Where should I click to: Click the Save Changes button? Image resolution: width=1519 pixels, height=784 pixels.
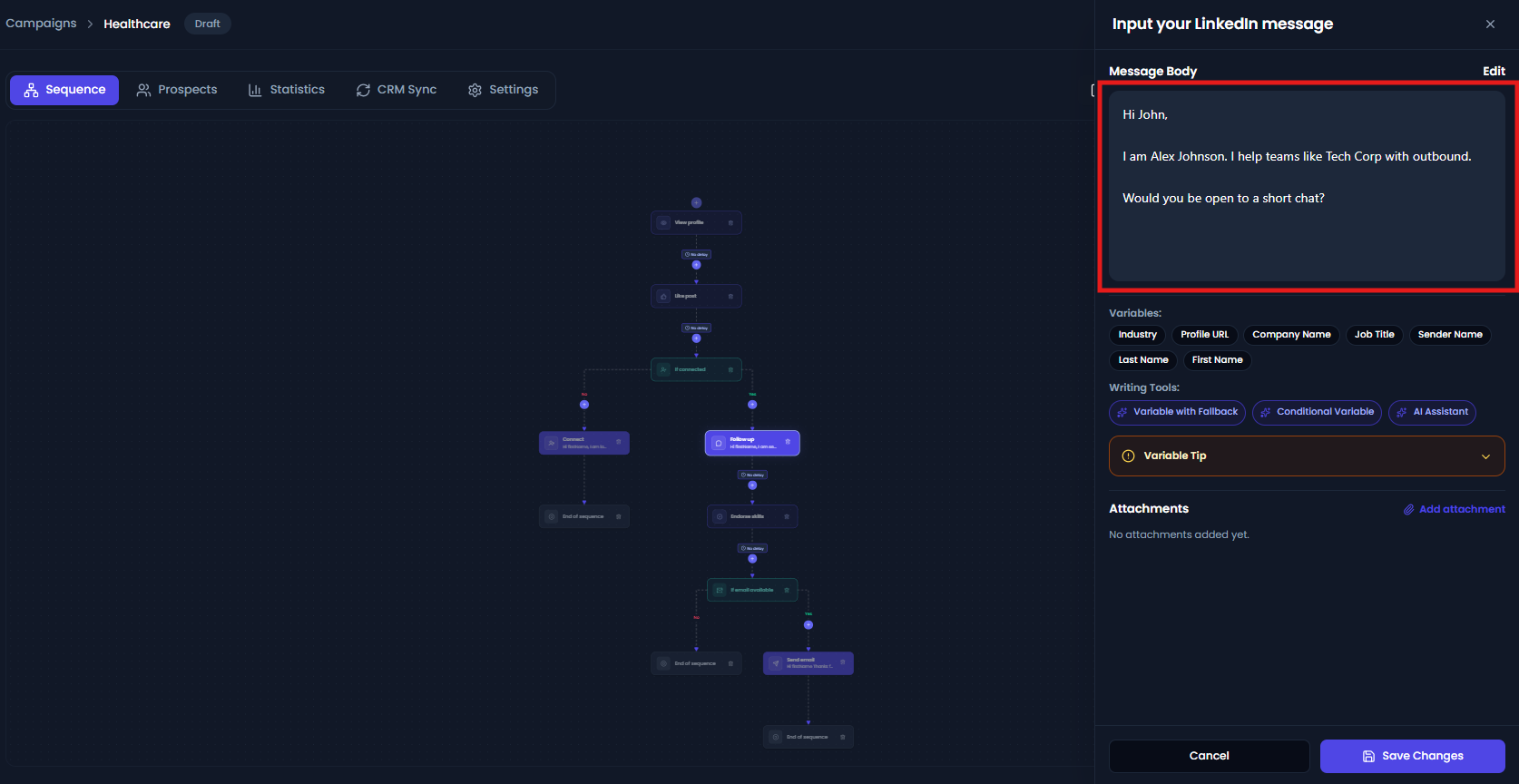click(x=1412, y=756)
